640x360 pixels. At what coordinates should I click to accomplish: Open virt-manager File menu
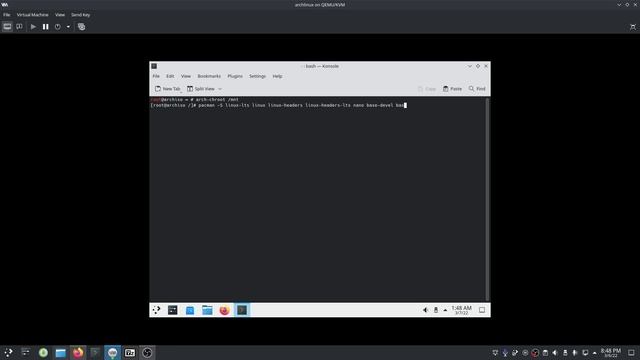point(7,15)
